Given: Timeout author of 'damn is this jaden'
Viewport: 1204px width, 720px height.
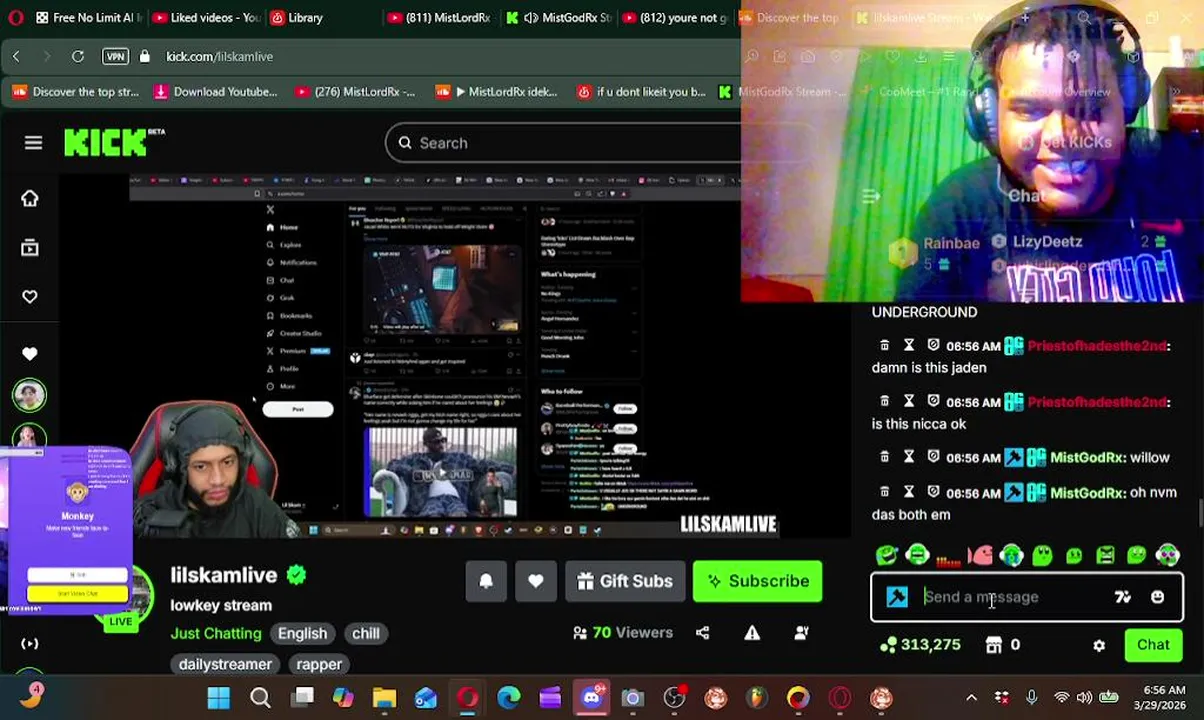Looking at the screenshot, I should click(909, 345).
